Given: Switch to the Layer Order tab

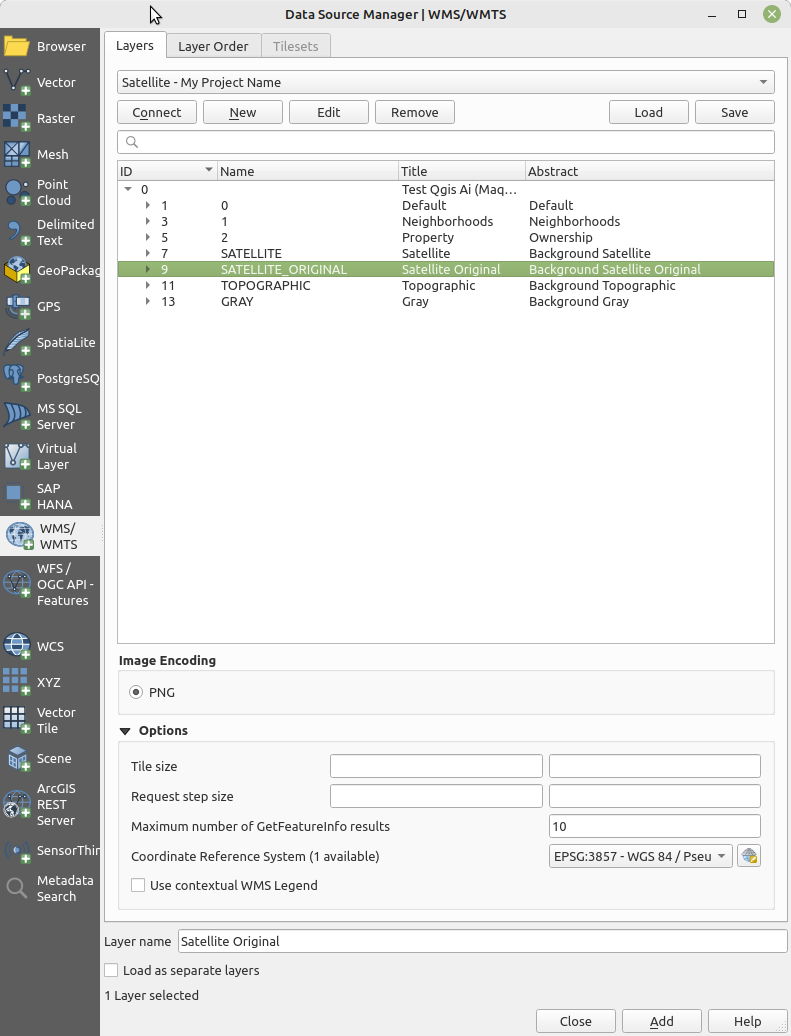Looking at the screenshot, I should tap(213, 46).
